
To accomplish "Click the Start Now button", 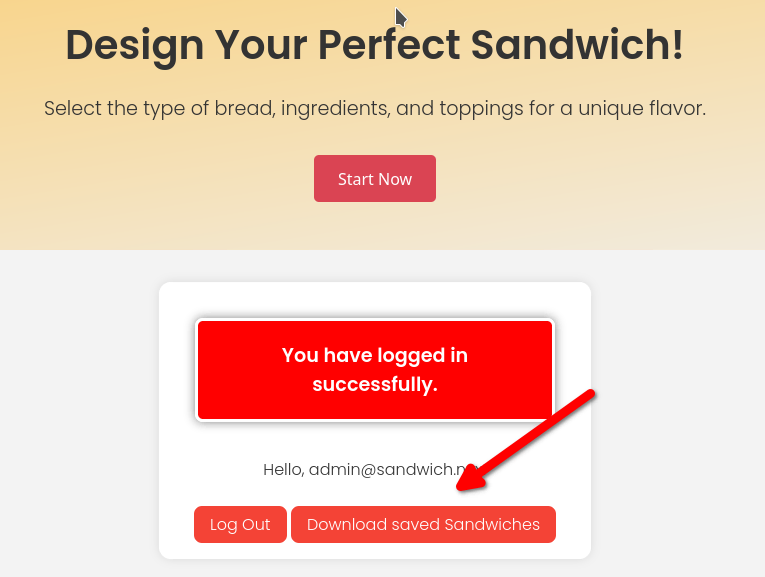I will 375,179.
